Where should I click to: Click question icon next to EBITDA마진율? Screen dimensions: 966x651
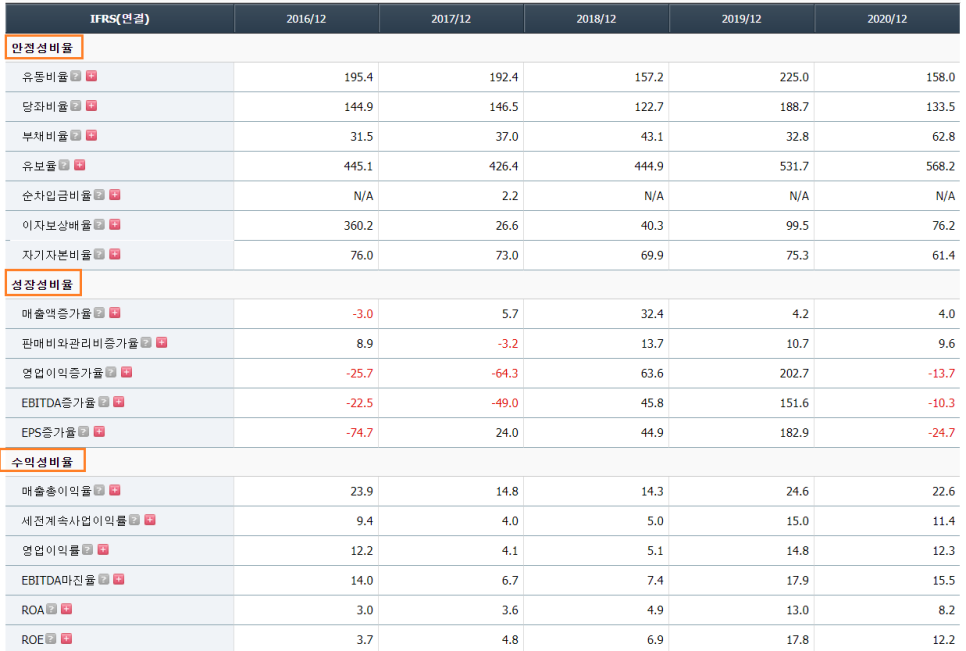point(104,580)
